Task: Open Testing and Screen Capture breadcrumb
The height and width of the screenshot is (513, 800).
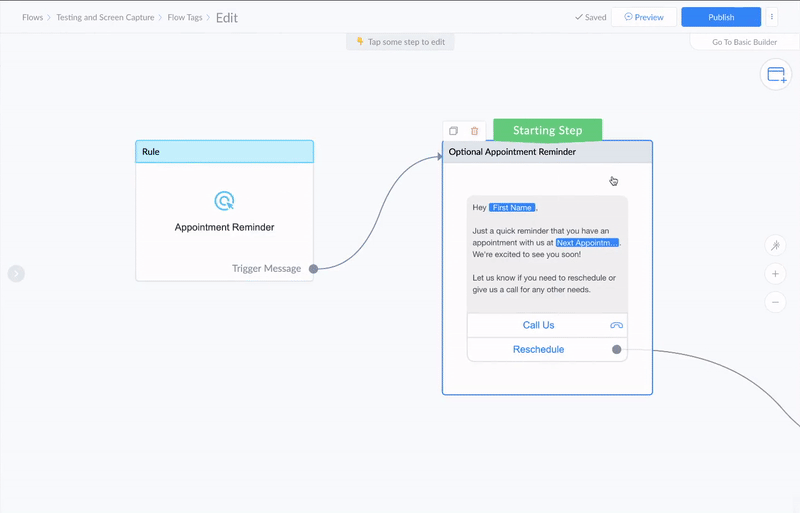Action: pos(105,17)
